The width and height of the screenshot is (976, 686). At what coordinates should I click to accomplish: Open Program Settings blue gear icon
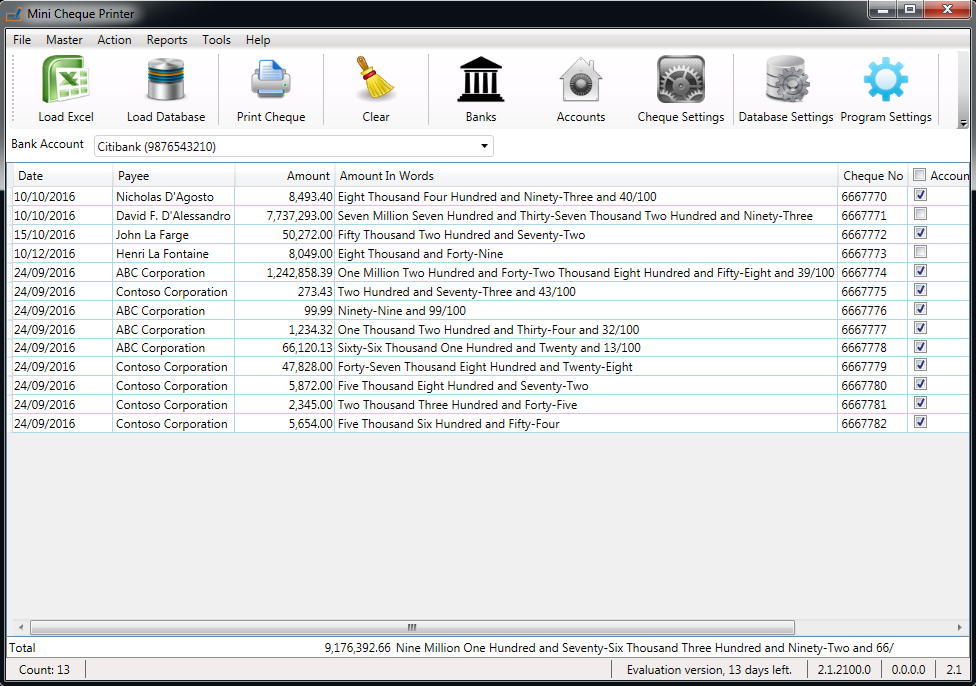pyautogui.click(x=886, y=79)
